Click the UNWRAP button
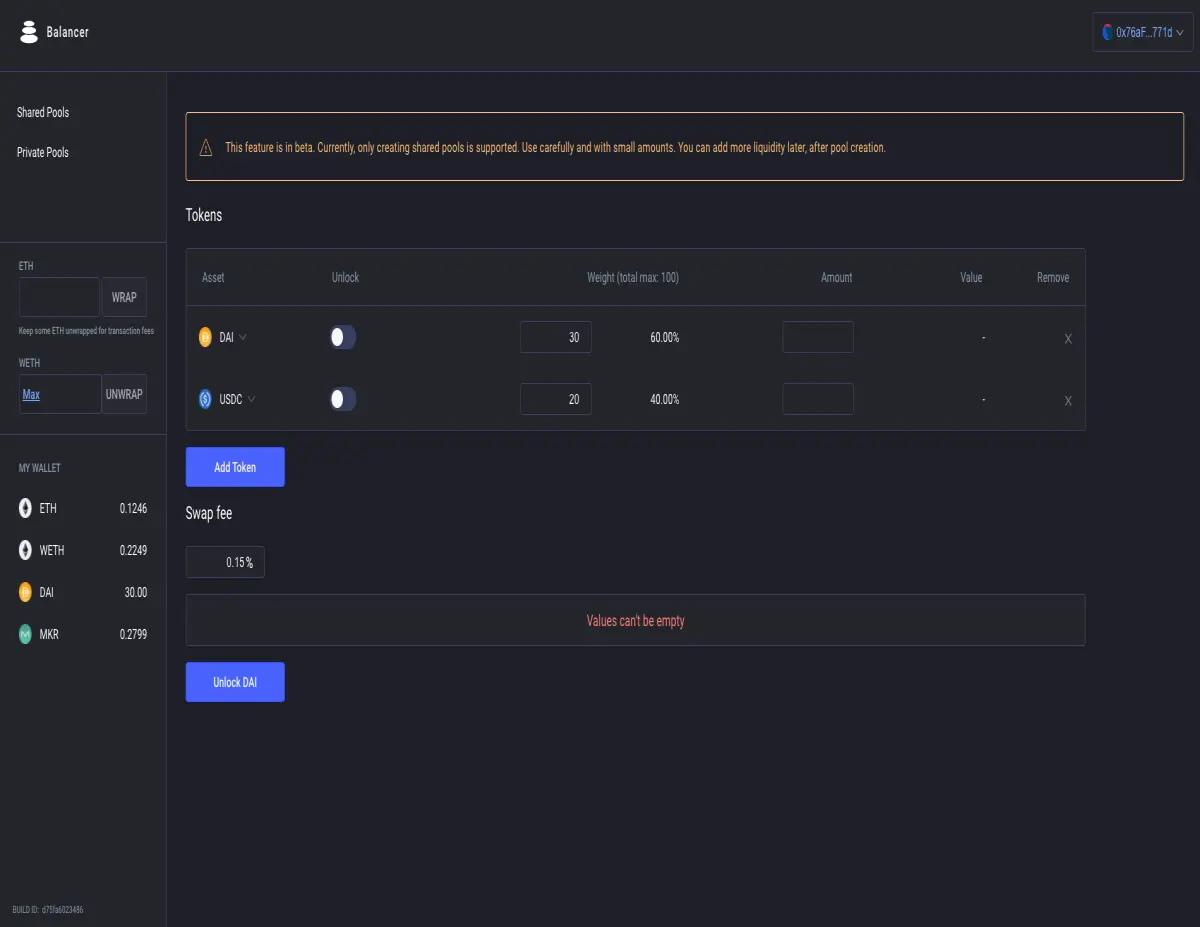Screen dimensions: 1200x927 point(124,394)
